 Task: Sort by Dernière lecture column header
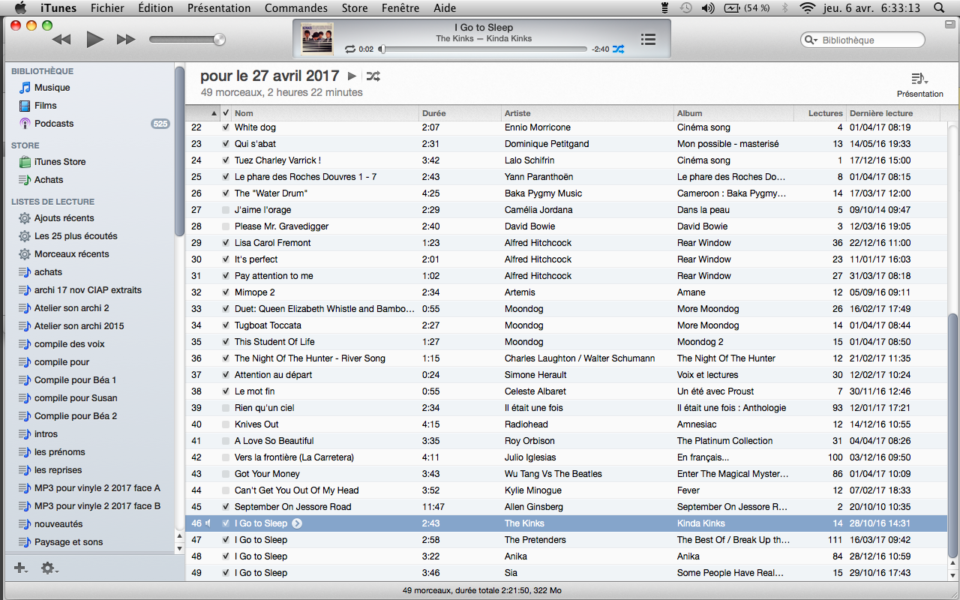893,113
